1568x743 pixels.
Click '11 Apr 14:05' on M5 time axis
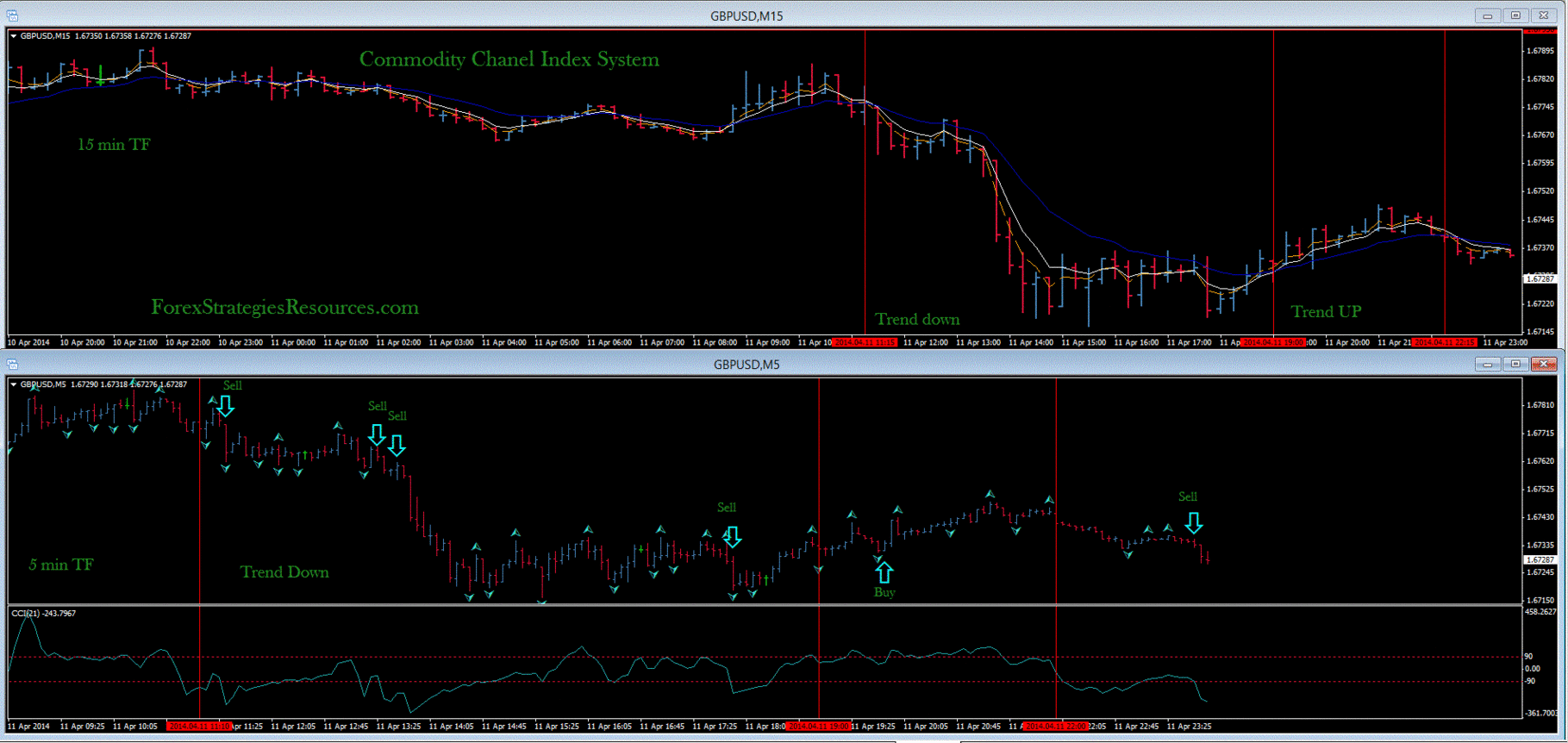[x=451, y=727]
